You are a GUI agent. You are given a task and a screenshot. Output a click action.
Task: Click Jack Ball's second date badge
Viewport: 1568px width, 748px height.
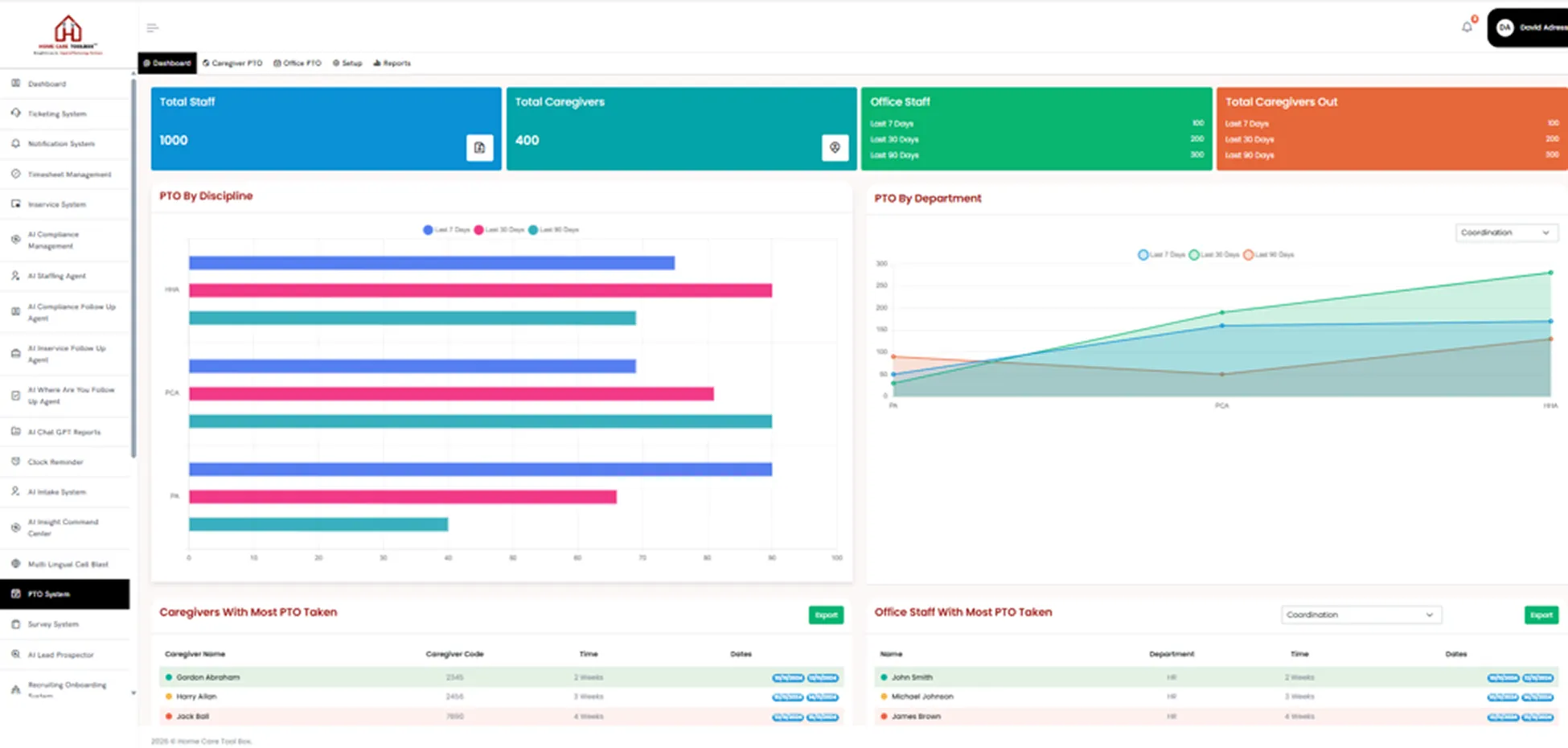pos(823,717)
